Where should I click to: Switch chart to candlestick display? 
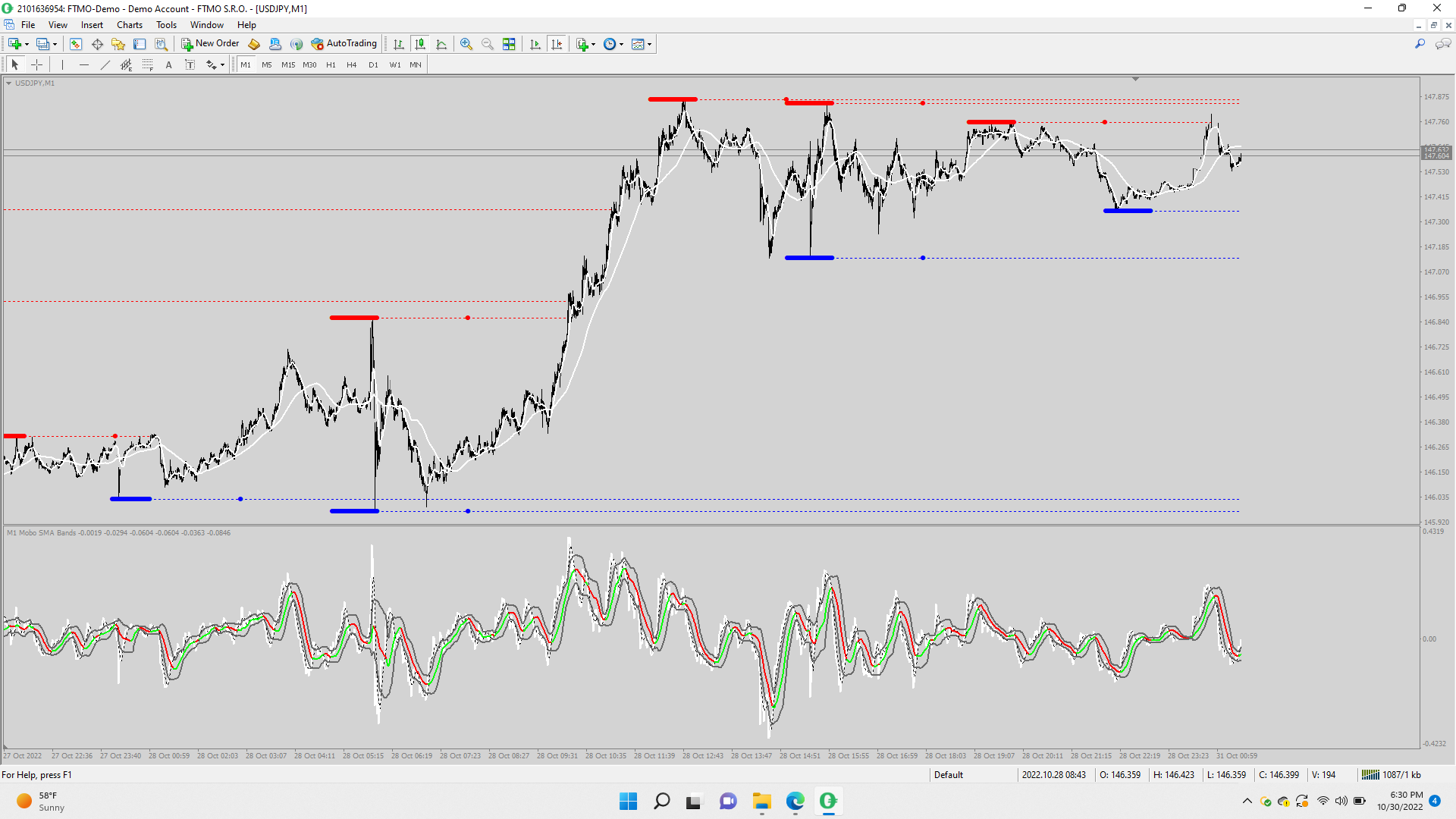tap(420, 44)
